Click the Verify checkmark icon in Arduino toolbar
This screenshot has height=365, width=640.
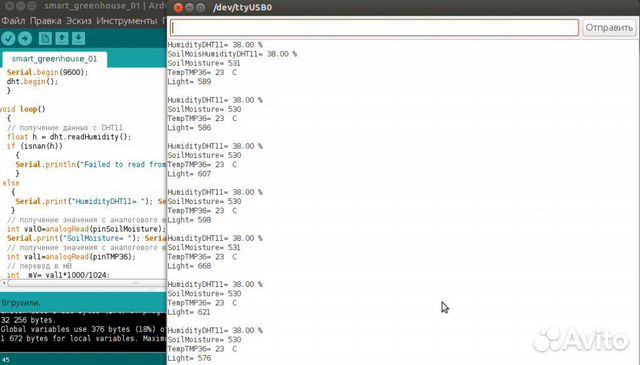(8, 38)
